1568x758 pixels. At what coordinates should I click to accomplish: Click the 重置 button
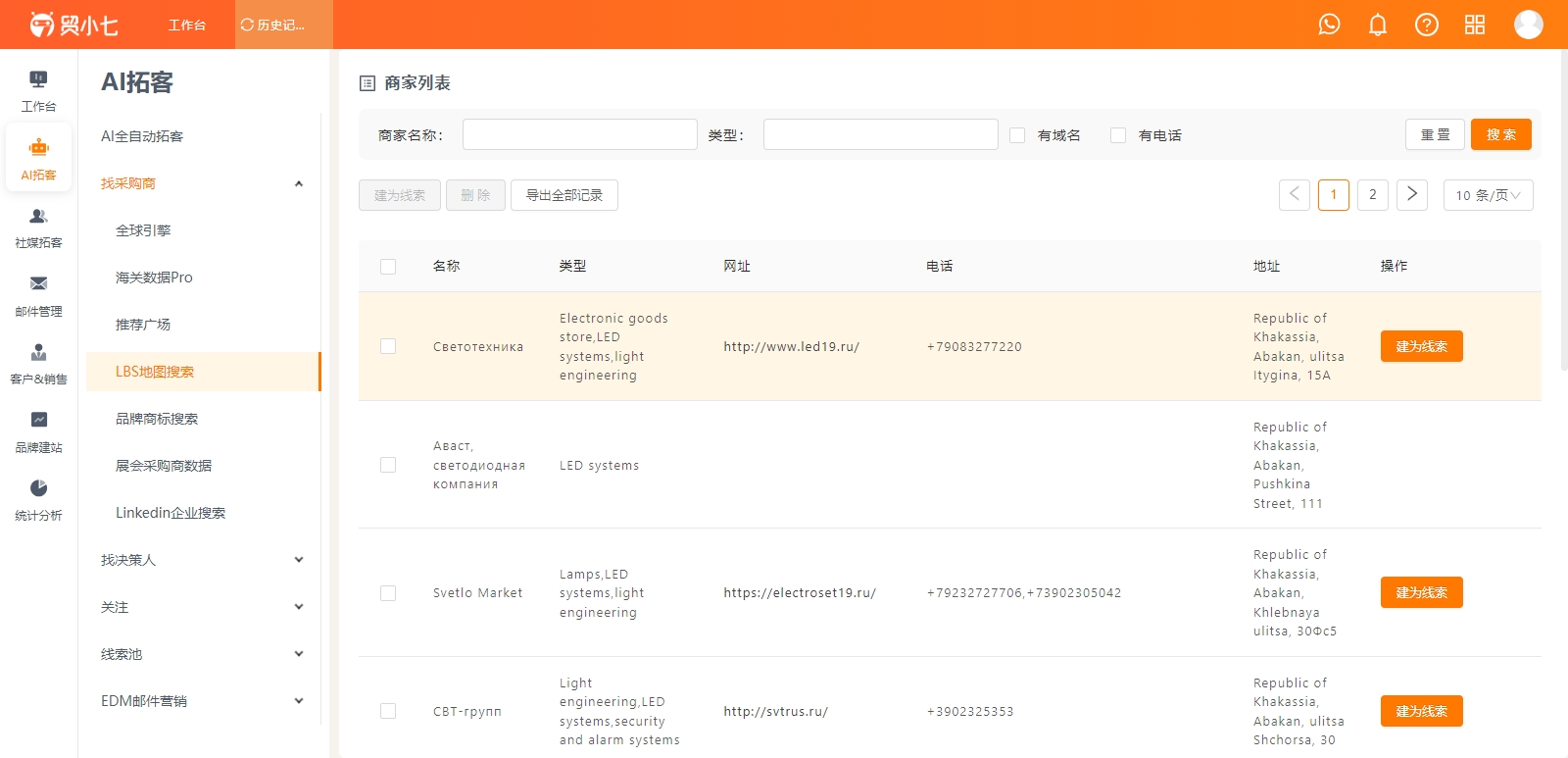click(1435, 134)
